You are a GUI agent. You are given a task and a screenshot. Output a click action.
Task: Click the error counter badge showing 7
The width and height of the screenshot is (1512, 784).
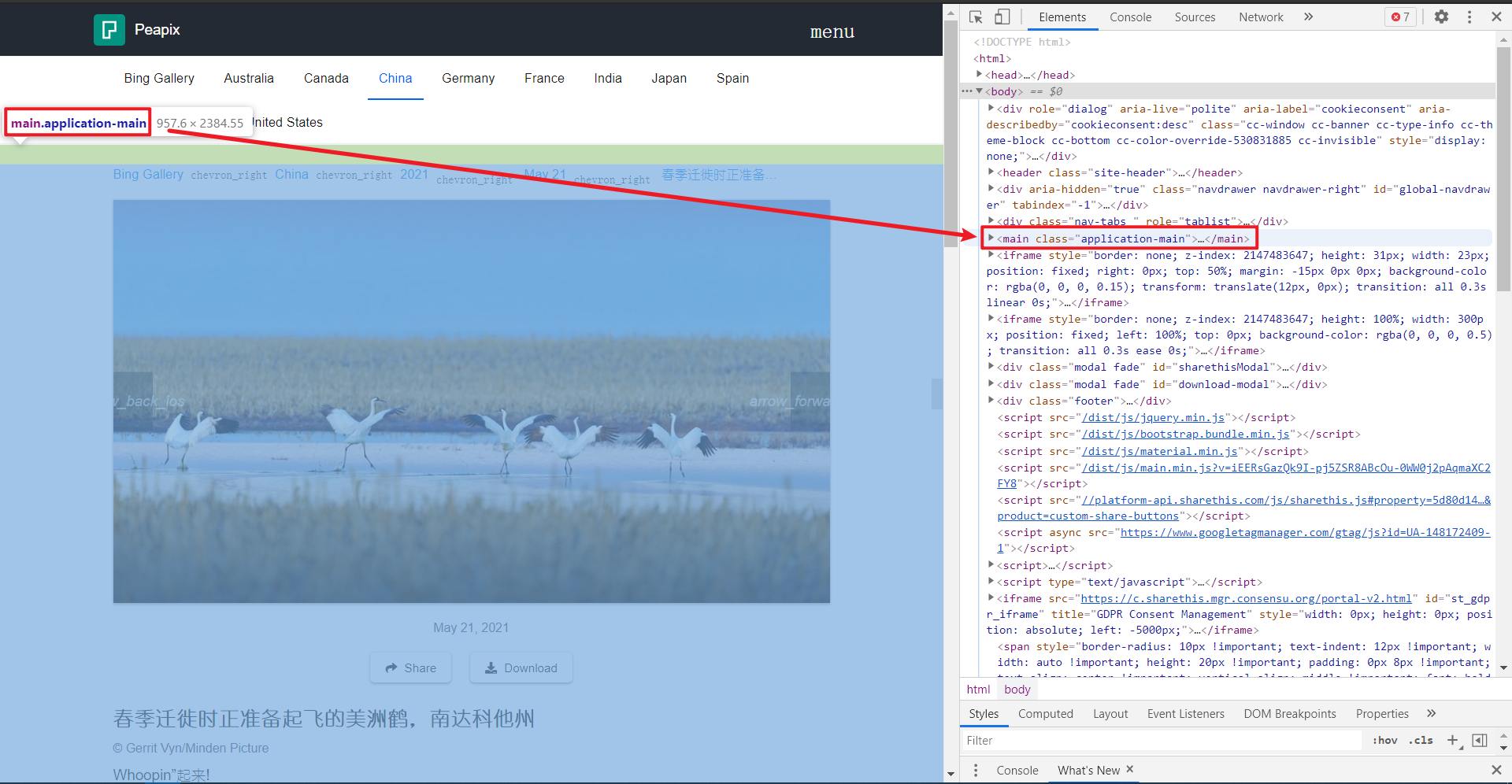pos(1400,17)
